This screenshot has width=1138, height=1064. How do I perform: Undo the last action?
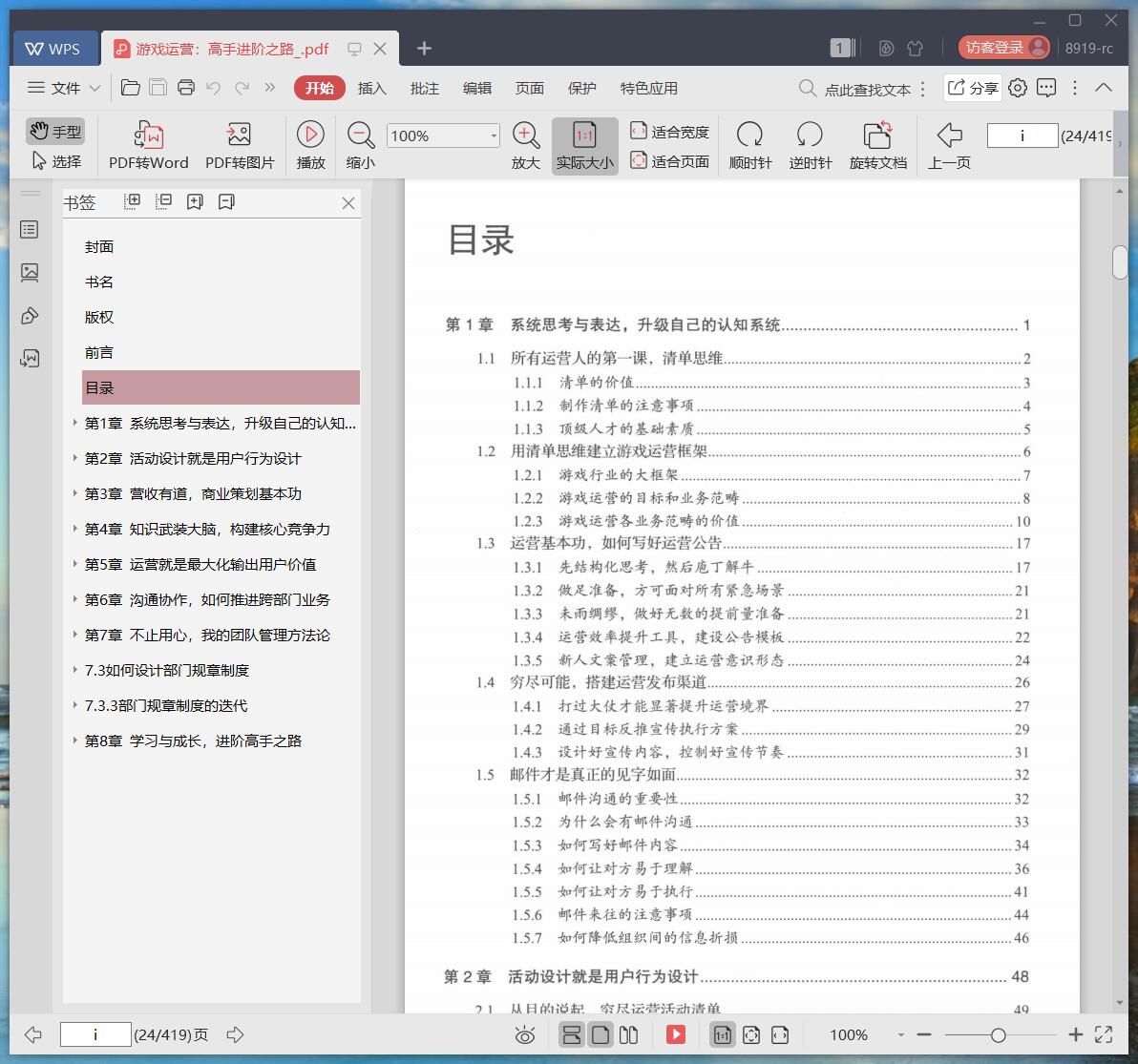214,88
